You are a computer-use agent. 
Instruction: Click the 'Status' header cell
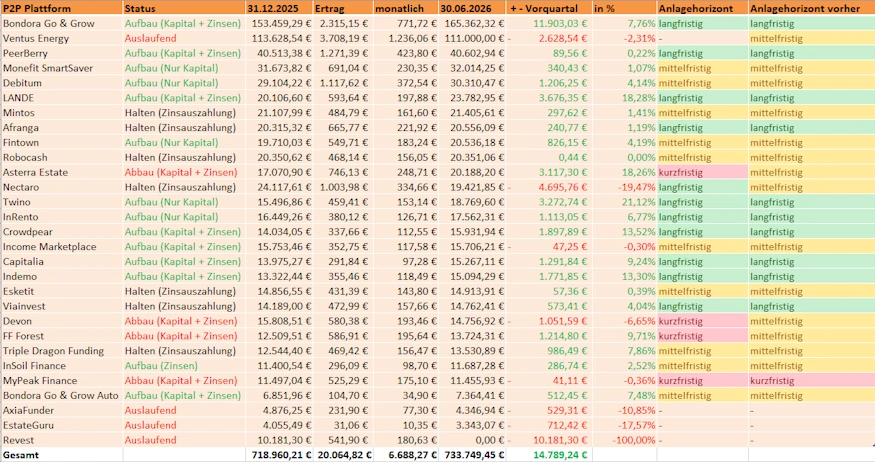click(184, 8)
